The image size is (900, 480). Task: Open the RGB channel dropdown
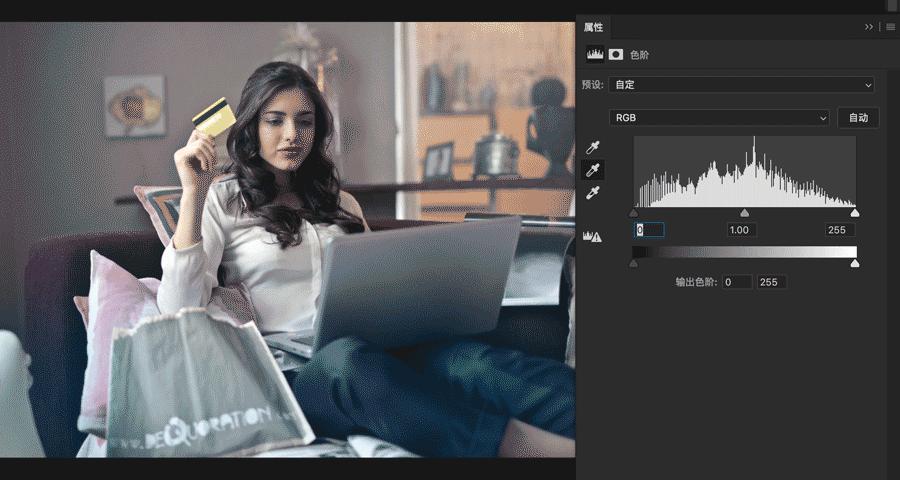(719, 118)
